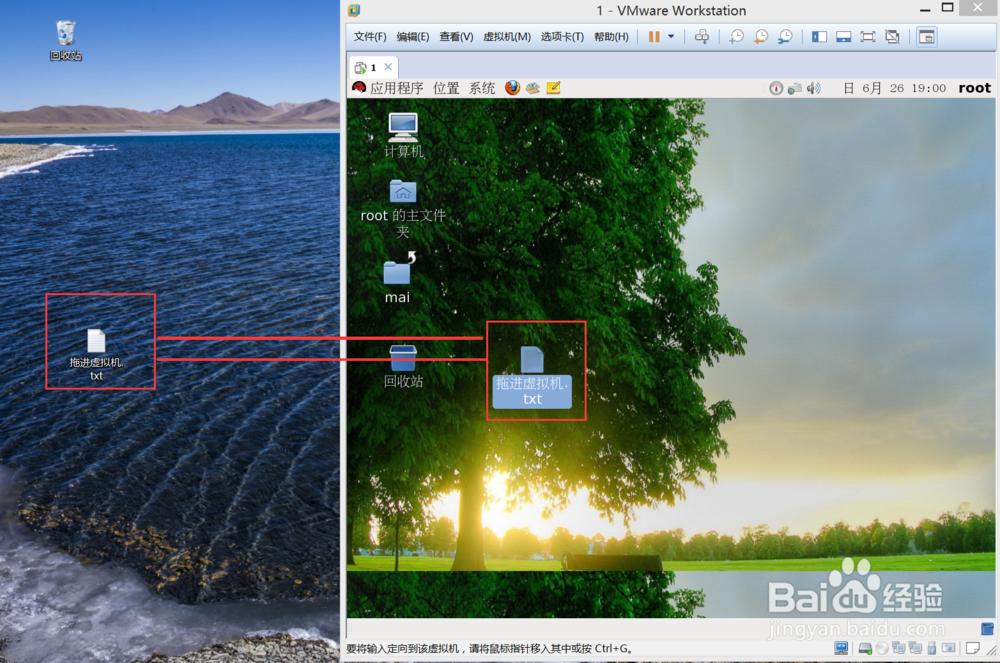Click the CD/DVD status bar icon

point(883,648)
